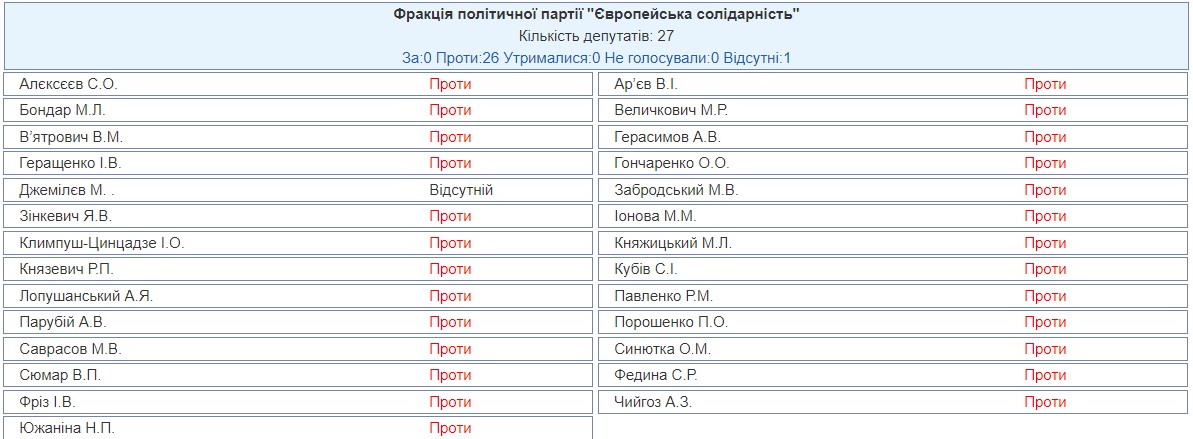This screenshot has height=439, width=1193.
Task: Click the 'Відсутній' status for Джемілєв
Action: tap(461, 189)
